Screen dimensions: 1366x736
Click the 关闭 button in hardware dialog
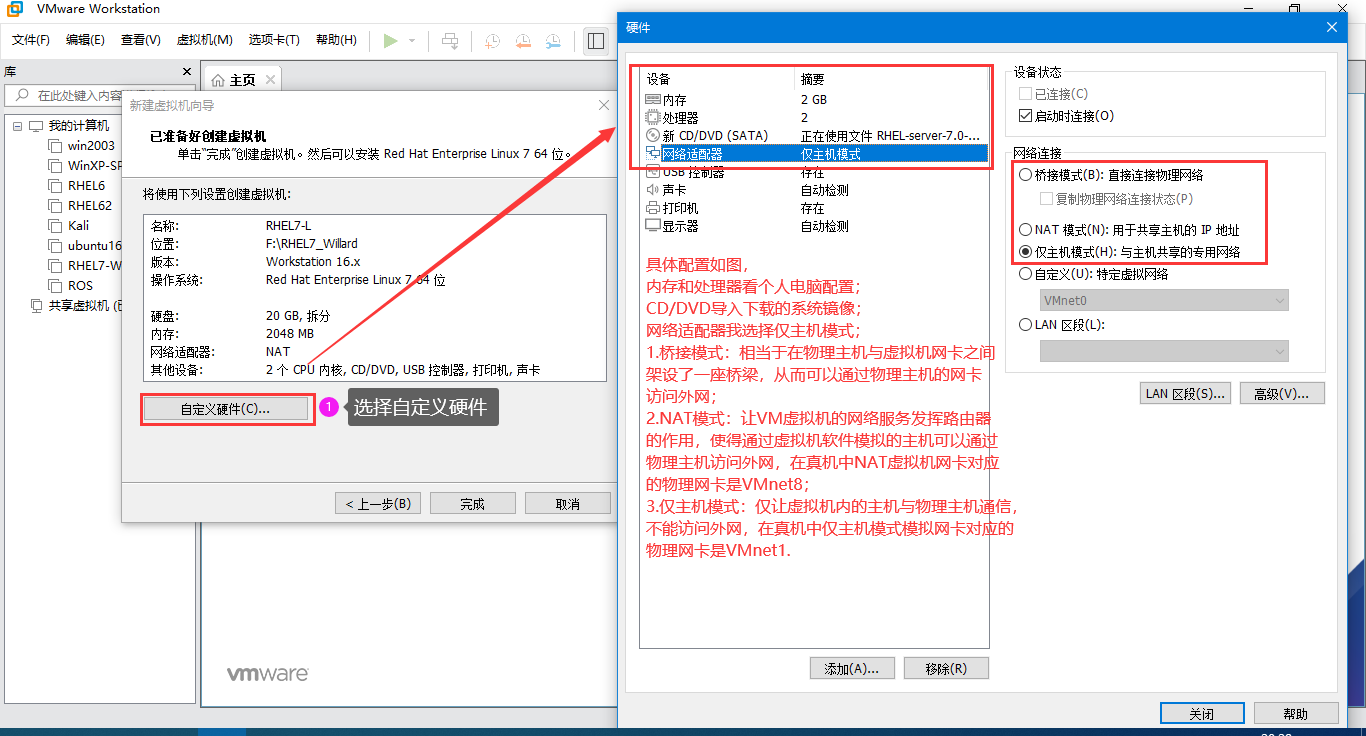(x=1202, y=713)
